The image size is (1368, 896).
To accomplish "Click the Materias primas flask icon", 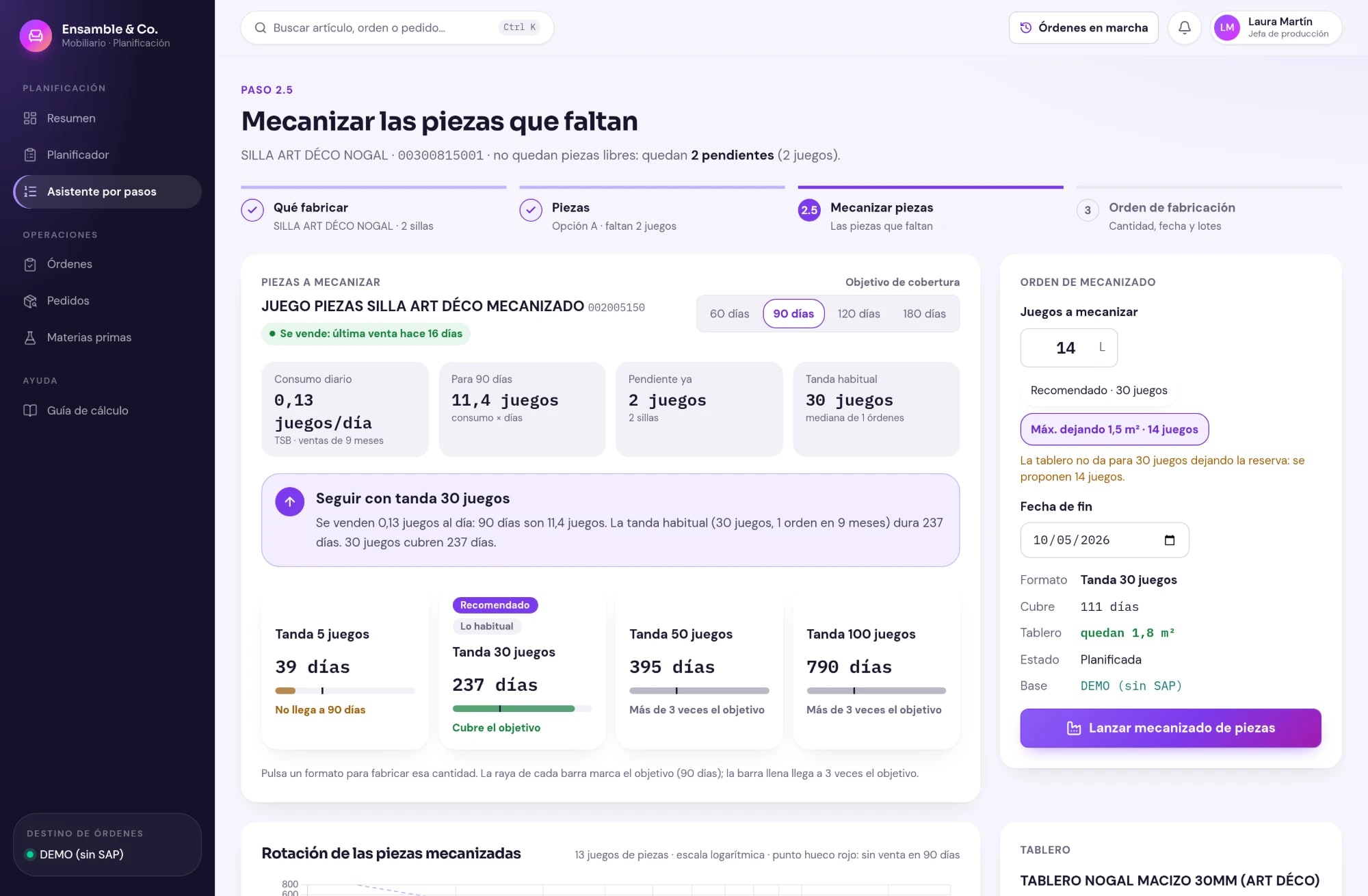I will [30, 337].
